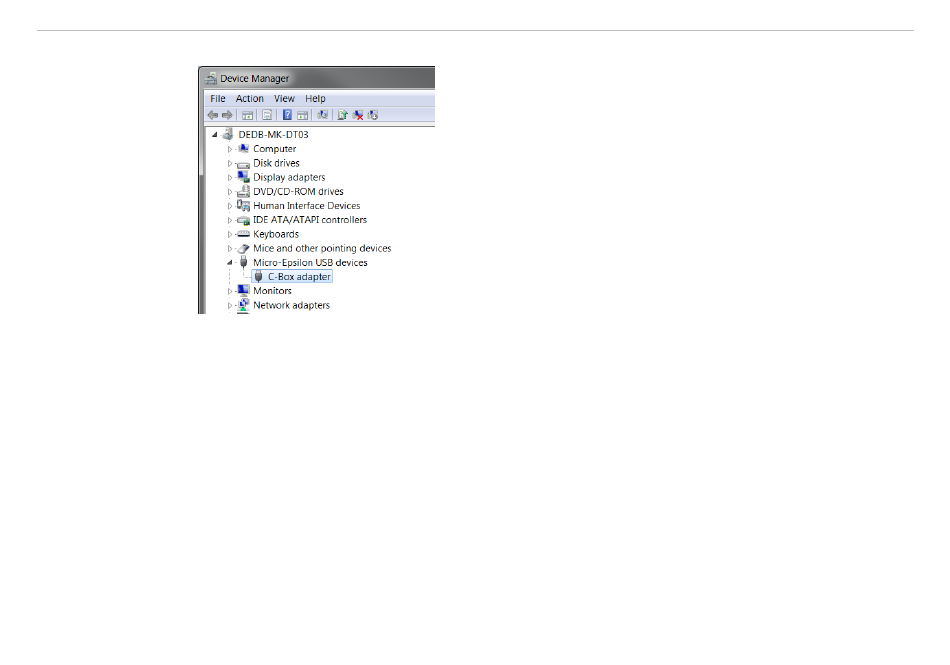Select the Keyboards category icon
Viewport: 950px width, 665px height.
(x=244, y=234)
